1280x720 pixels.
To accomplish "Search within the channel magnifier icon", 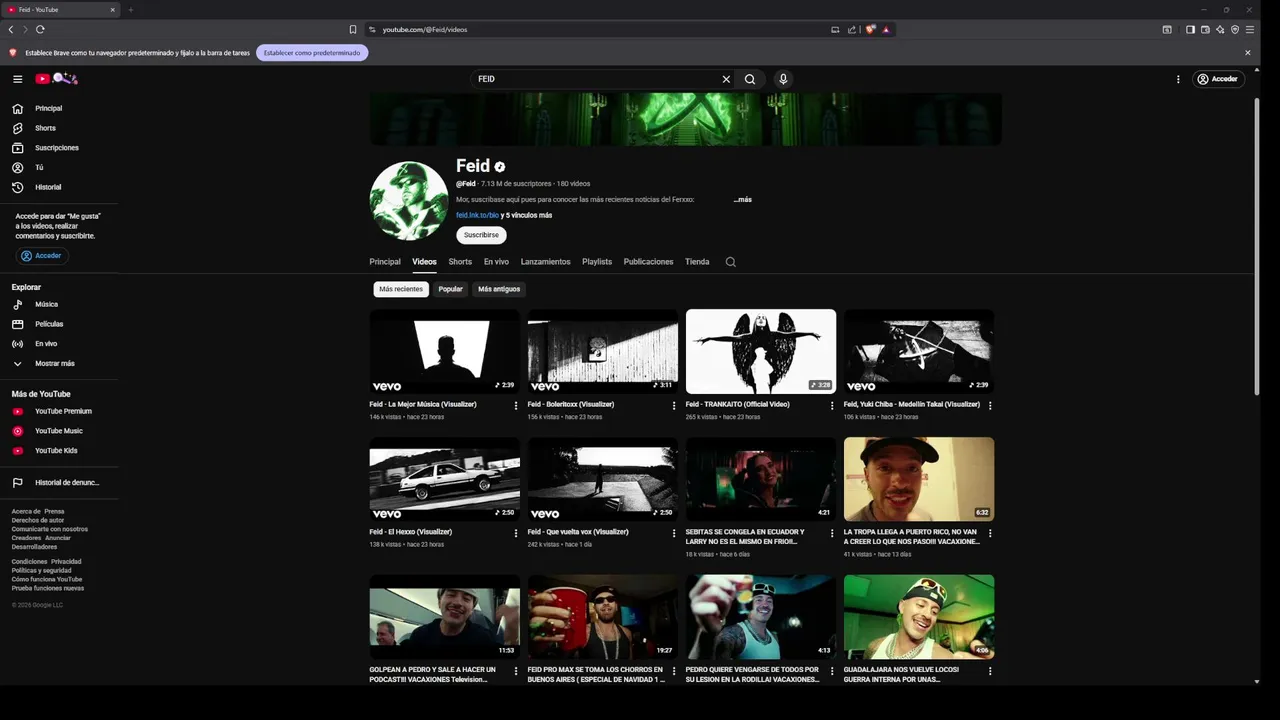I will (730, 262).
